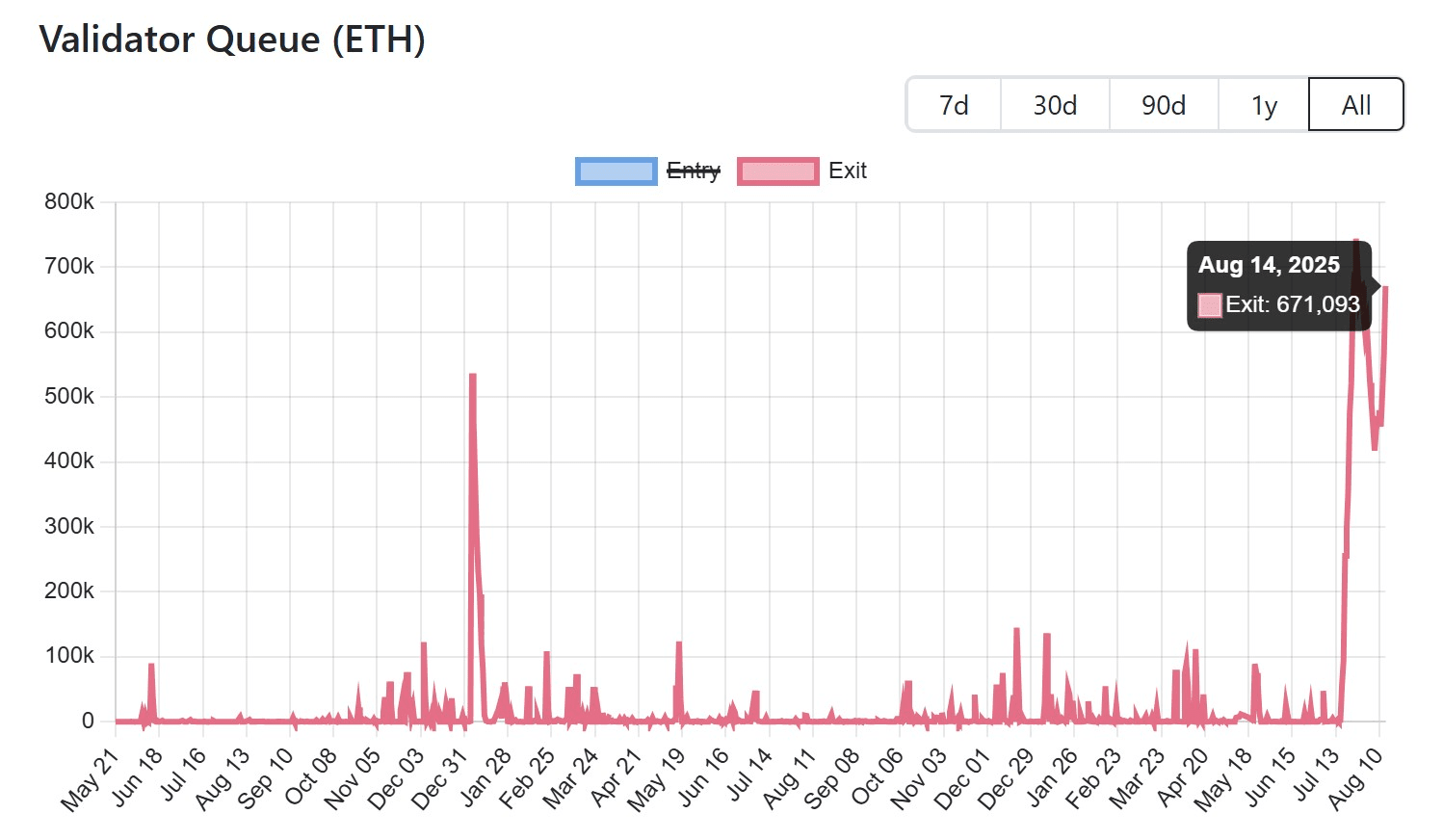Select the 7d time range button

[x=953, y=105]
